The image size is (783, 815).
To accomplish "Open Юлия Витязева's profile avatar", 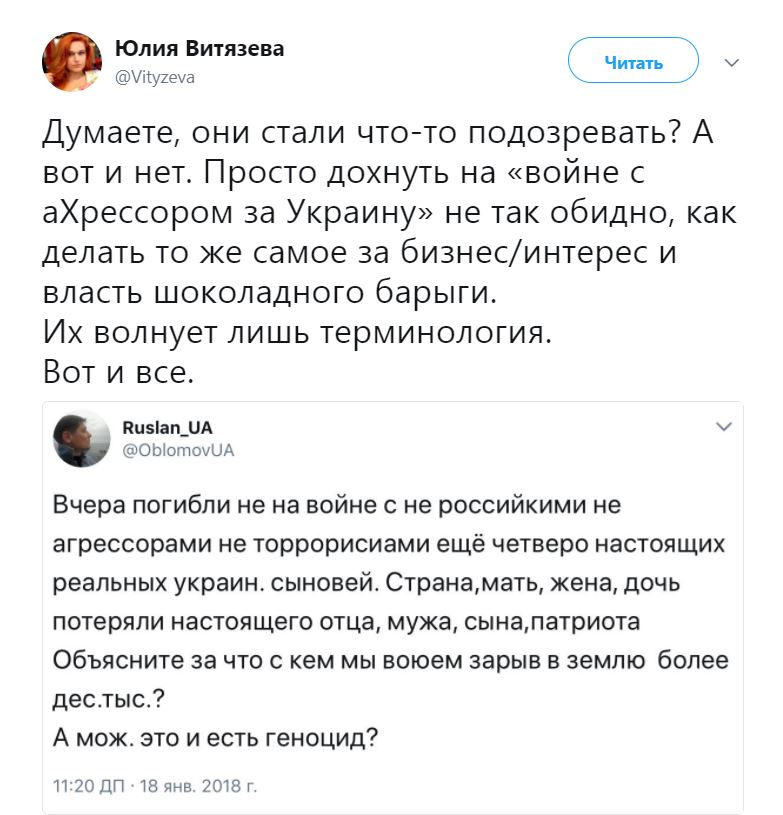I will point(71,62).
